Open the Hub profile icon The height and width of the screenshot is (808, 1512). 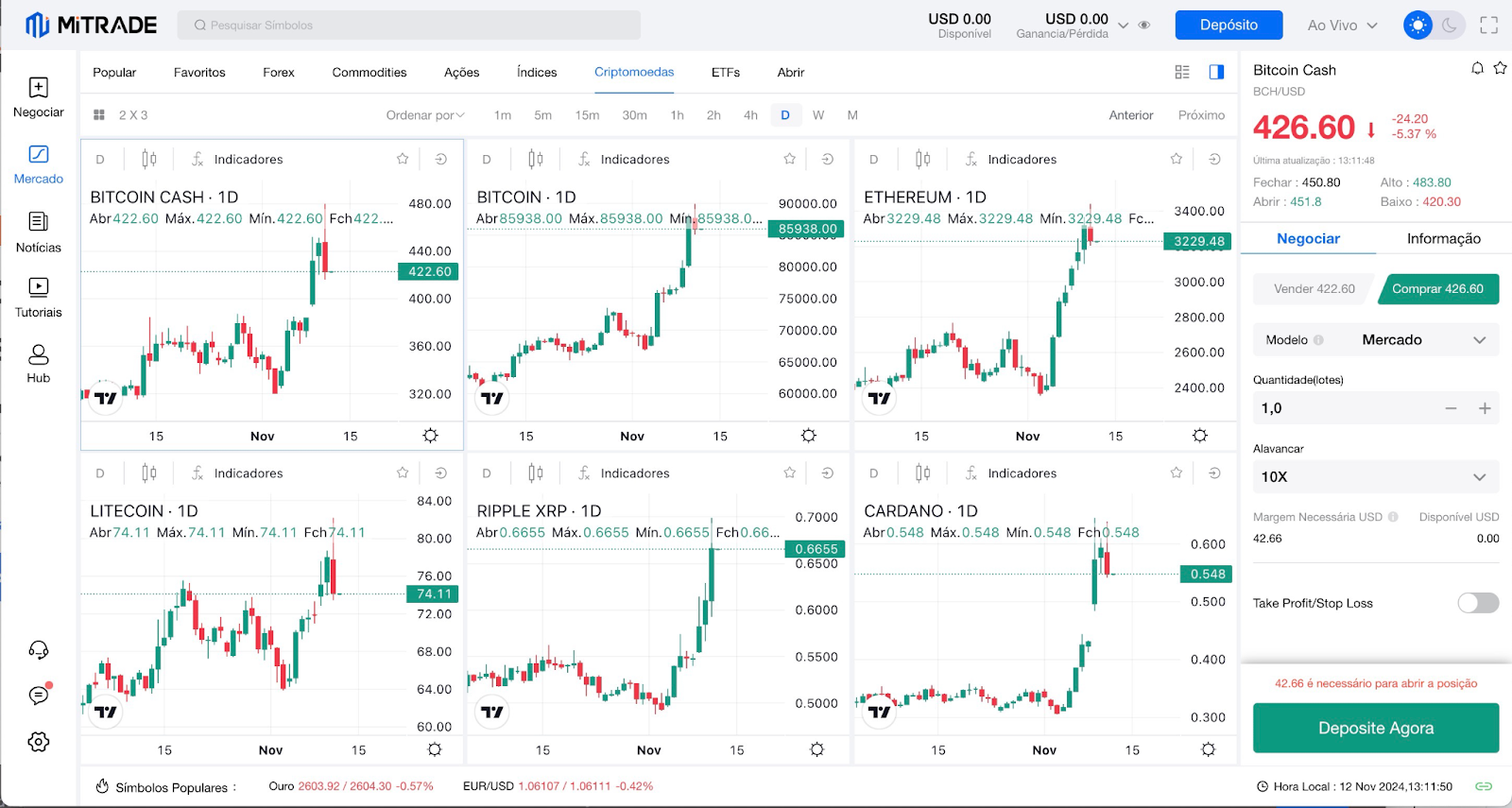[39, 354]
